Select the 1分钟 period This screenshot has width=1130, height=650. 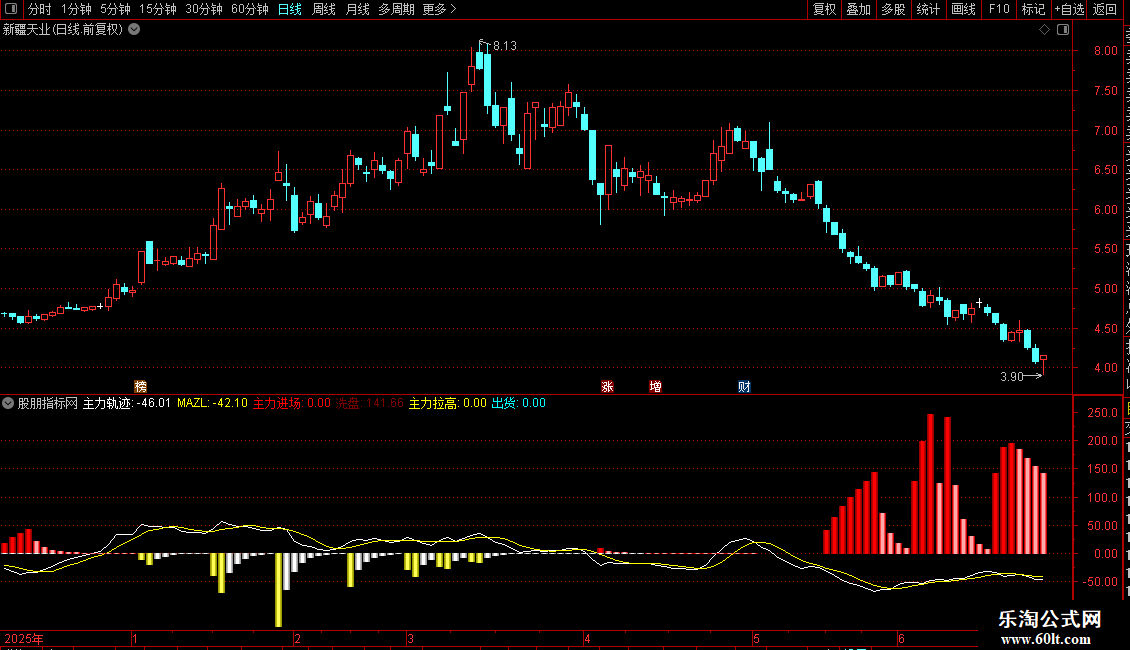[x=76, y=9]
